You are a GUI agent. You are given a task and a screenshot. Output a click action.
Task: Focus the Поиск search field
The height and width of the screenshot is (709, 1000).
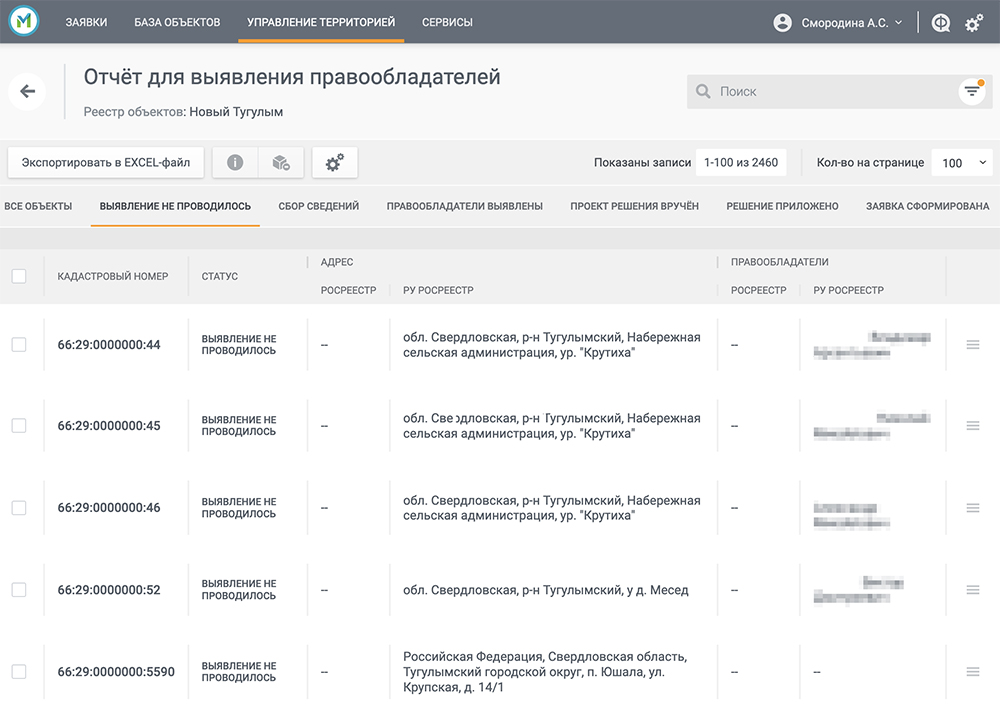click(839, 91)
